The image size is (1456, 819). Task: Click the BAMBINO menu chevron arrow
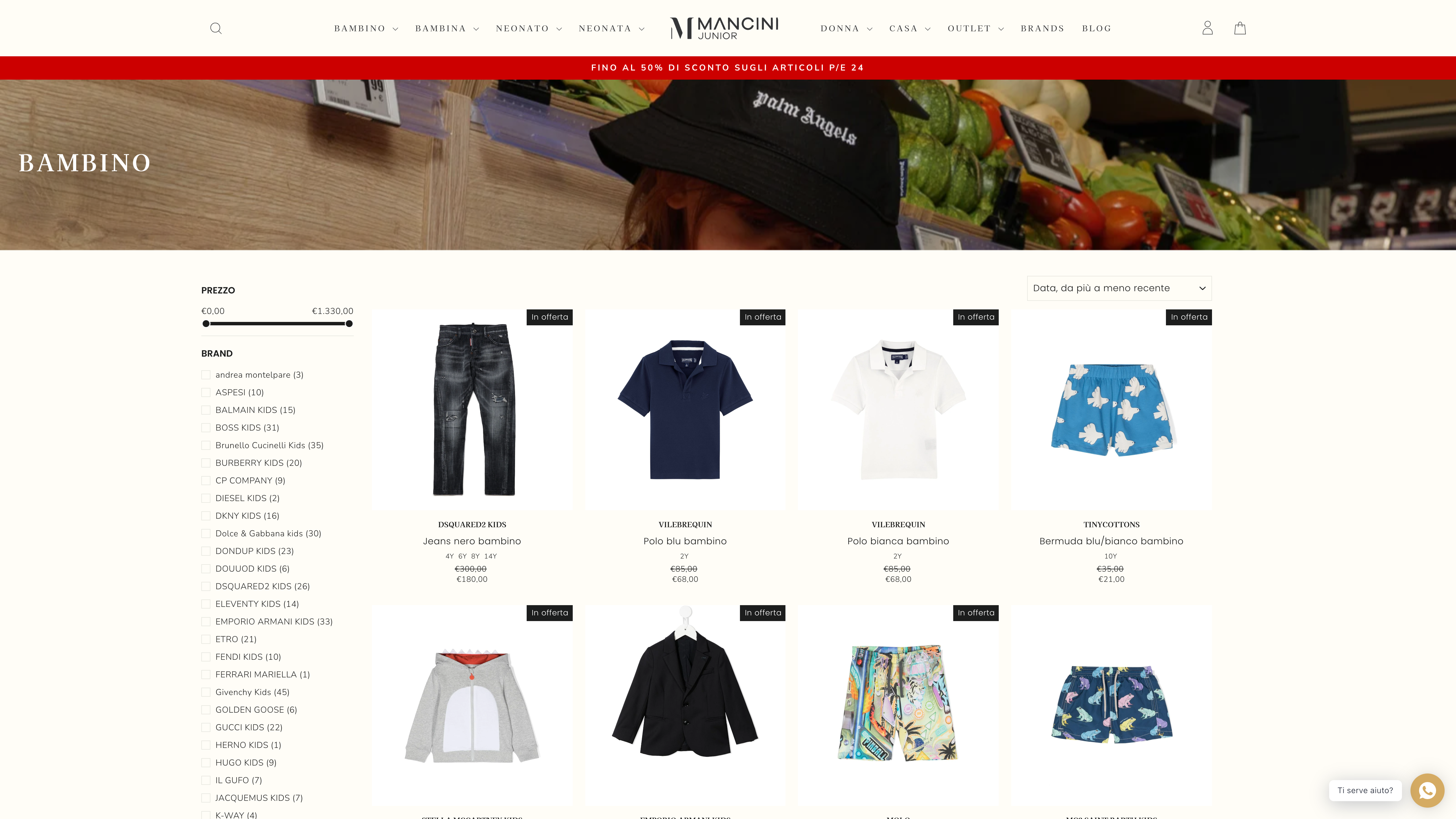(x=395, y=29)
